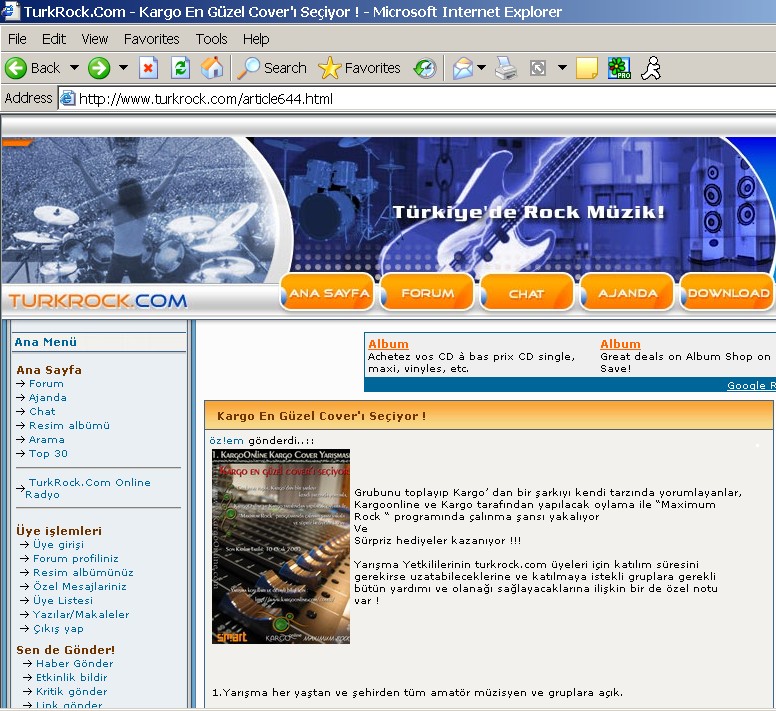
Task: Open the Tools menu
Action: [211, 39]
